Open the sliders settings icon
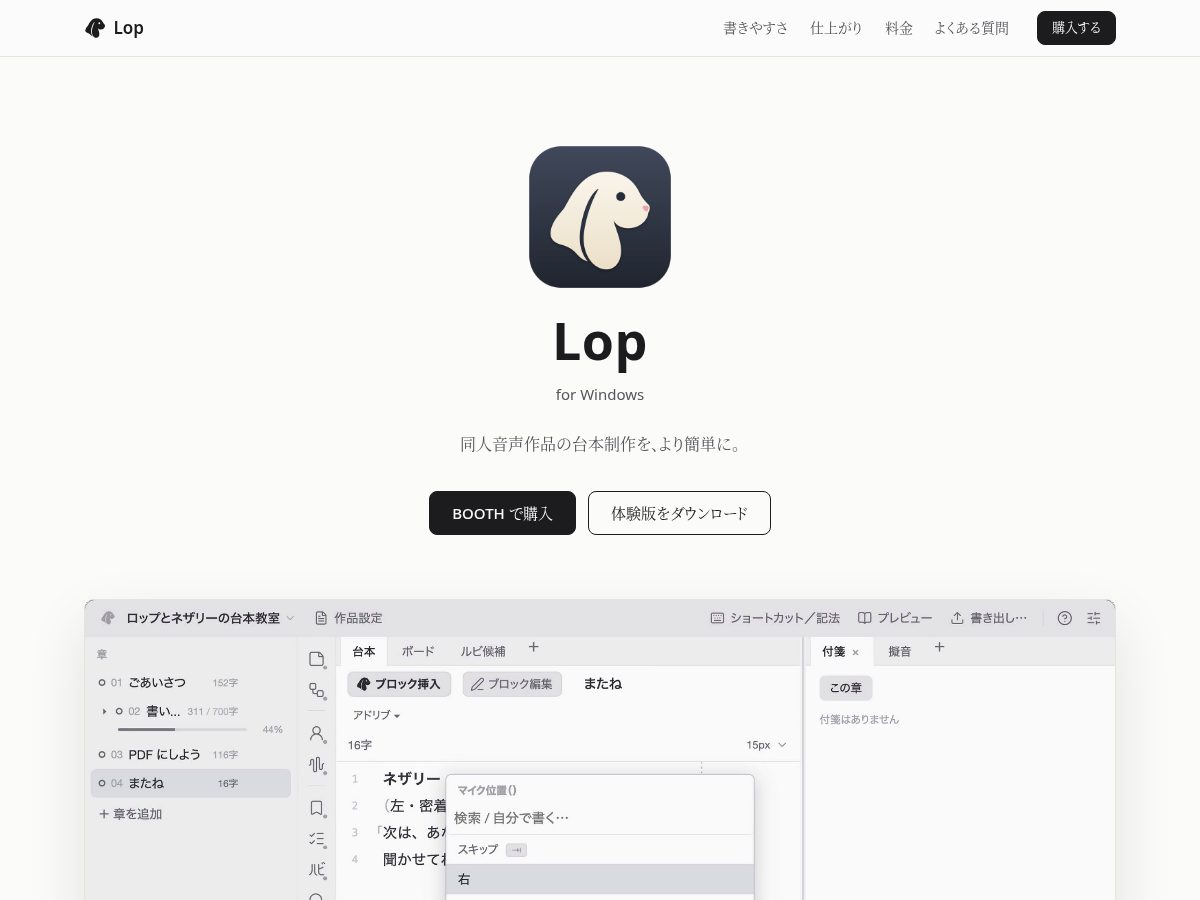This screenshot has width=1200, height=900. pos(1094,618)
